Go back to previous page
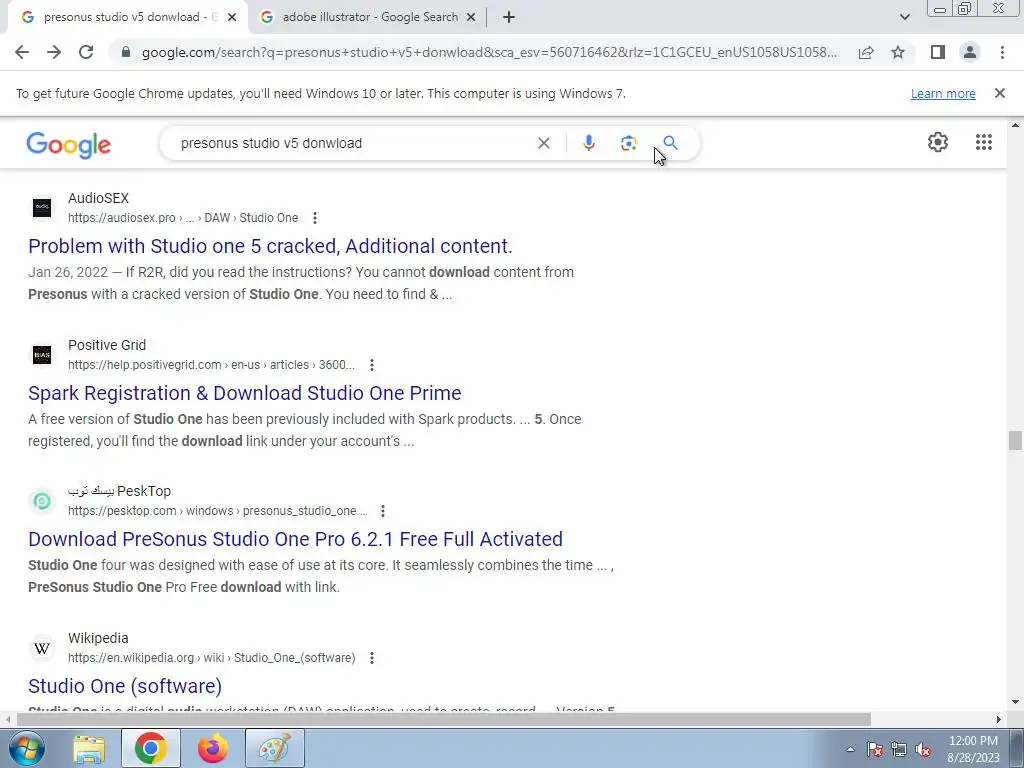1024x768 pixels. point(22,52)
